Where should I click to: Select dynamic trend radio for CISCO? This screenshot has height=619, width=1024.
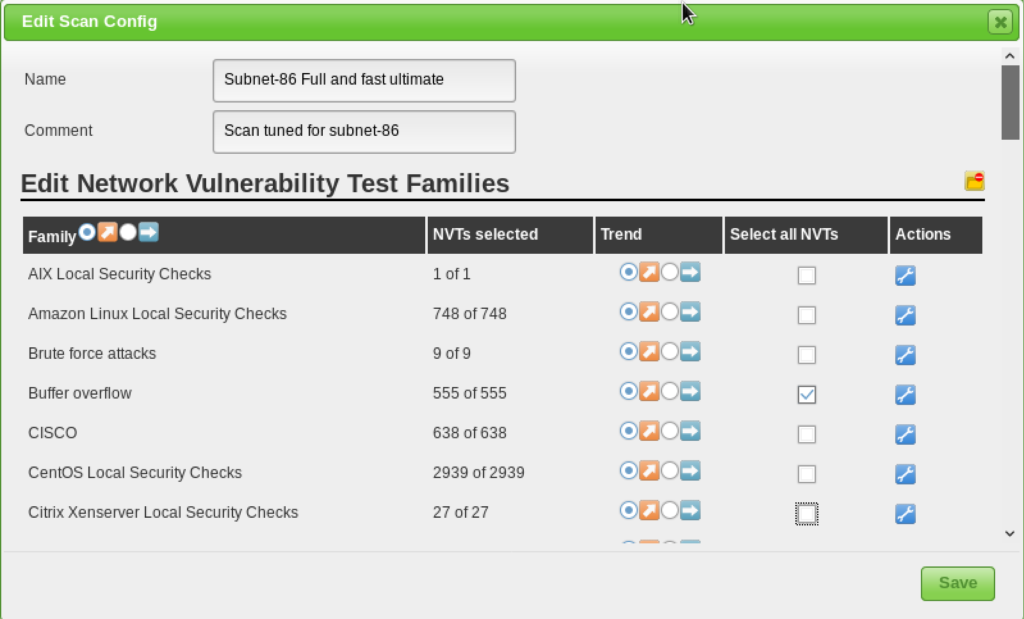click(x=629, y=431)
